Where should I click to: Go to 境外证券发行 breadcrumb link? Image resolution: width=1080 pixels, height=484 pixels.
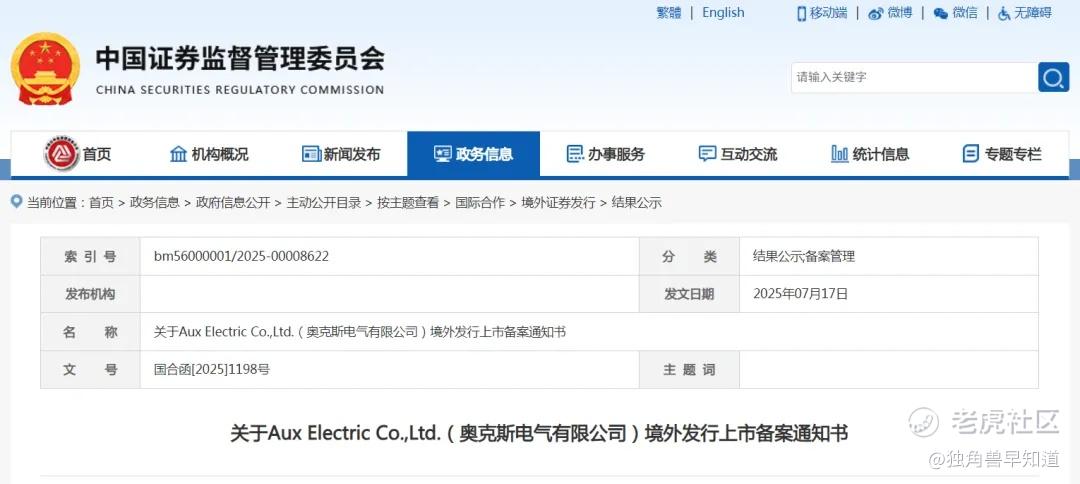tap(558, 202)
